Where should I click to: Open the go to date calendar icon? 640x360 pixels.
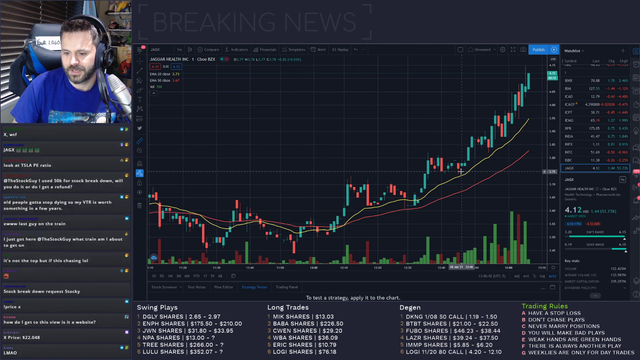pyautogui.click(x=233, y=276)
